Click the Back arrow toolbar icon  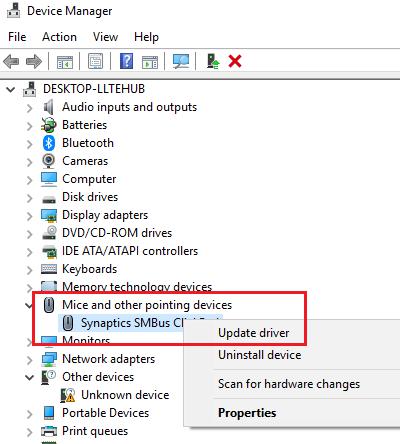11,62
